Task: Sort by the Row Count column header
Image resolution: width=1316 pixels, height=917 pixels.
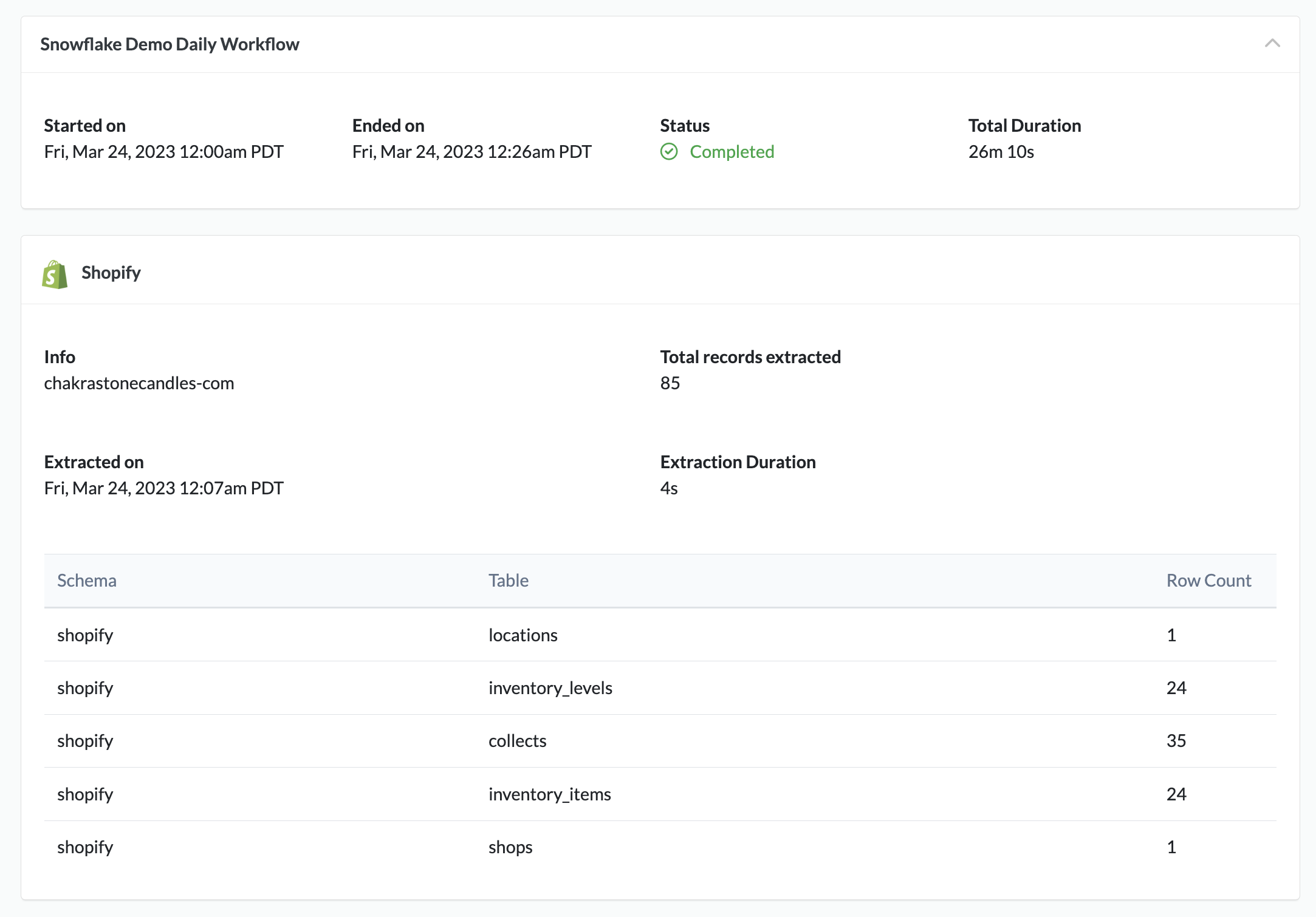Action: pyautogui.click(x=1208, y=581)
